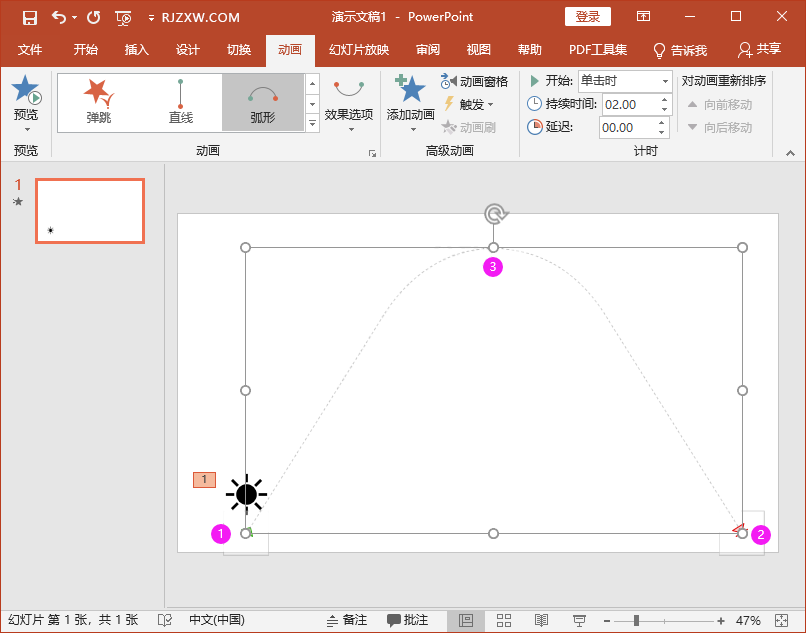Select the 弧形 arc motion path
Image resolution: width=806 pixels, height=633 pixels.
click(262, 102)
